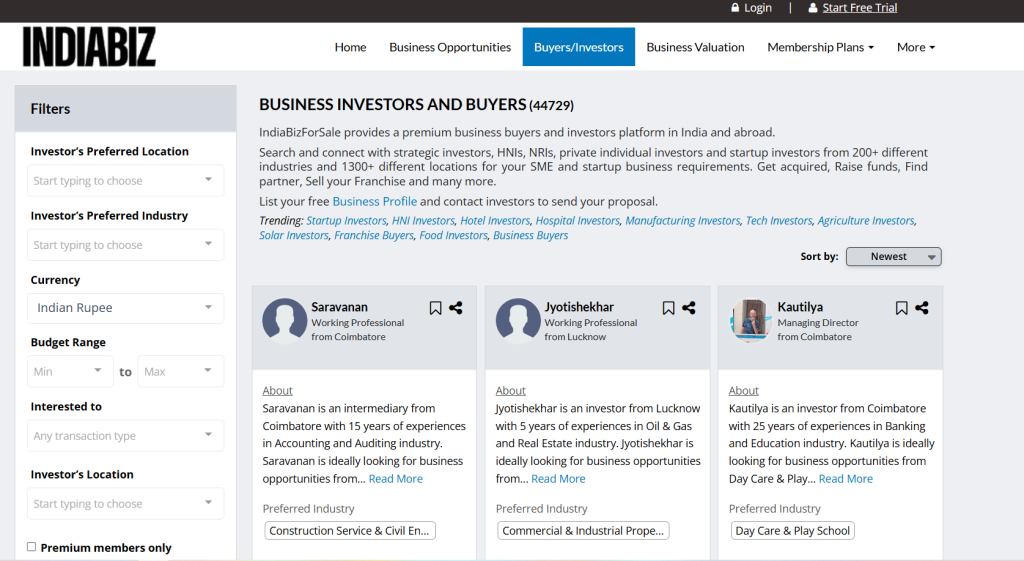Open the Budget Range Min dropdown
Image resolution: width=1024 pixels, height=561 pixels.
click(70, 371)
